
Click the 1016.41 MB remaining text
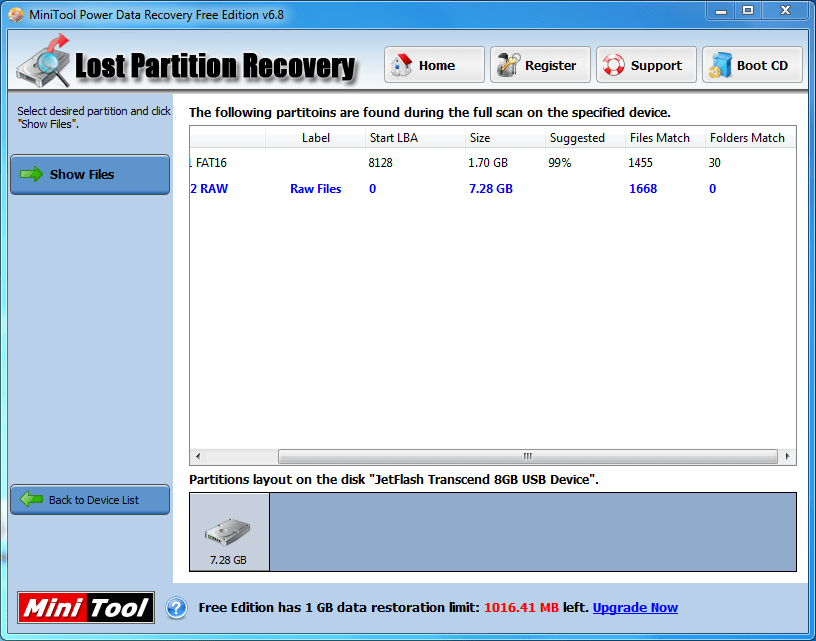click(x=521, y=608)
